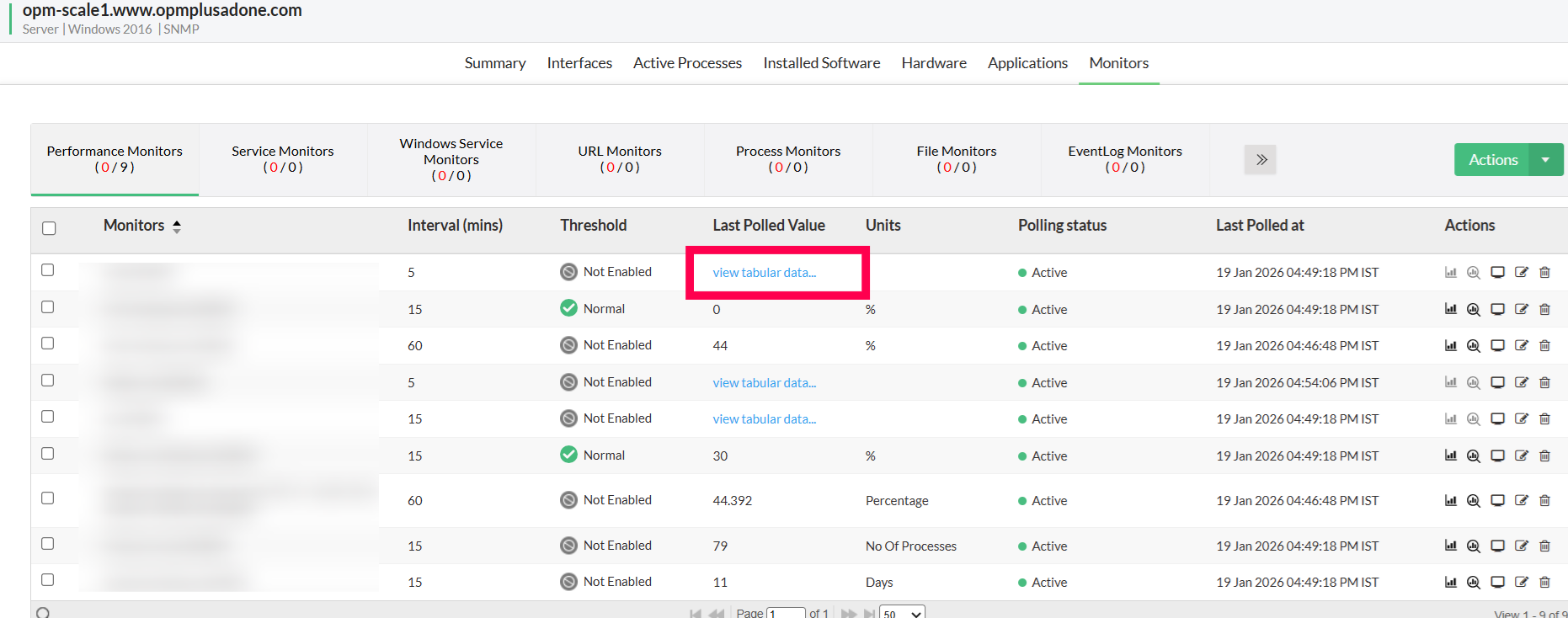Click zoom-graph icon in No Of Processes row
1568x618 pixels.
point(1474,546)
